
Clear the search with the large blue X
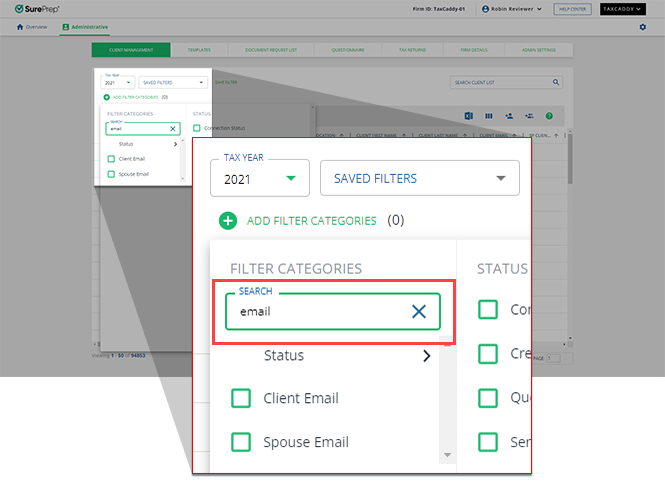(x=419, y=312)
